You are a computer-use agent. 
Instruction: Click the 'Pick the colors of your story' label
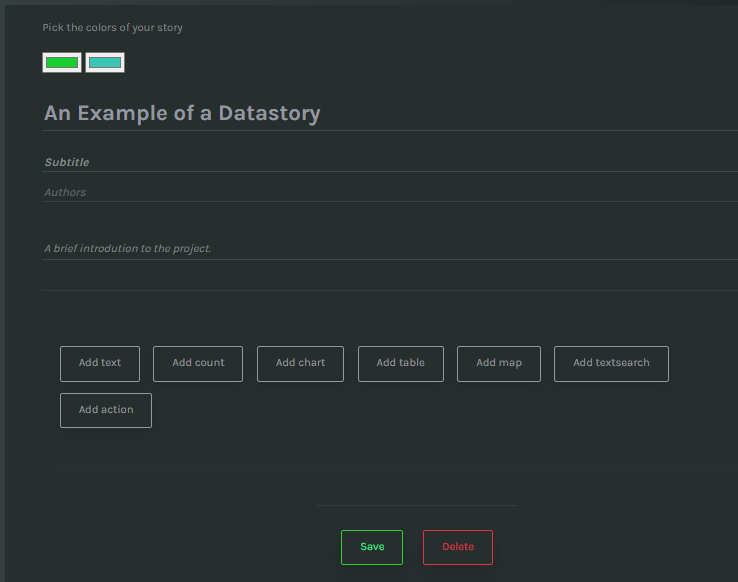113,28
